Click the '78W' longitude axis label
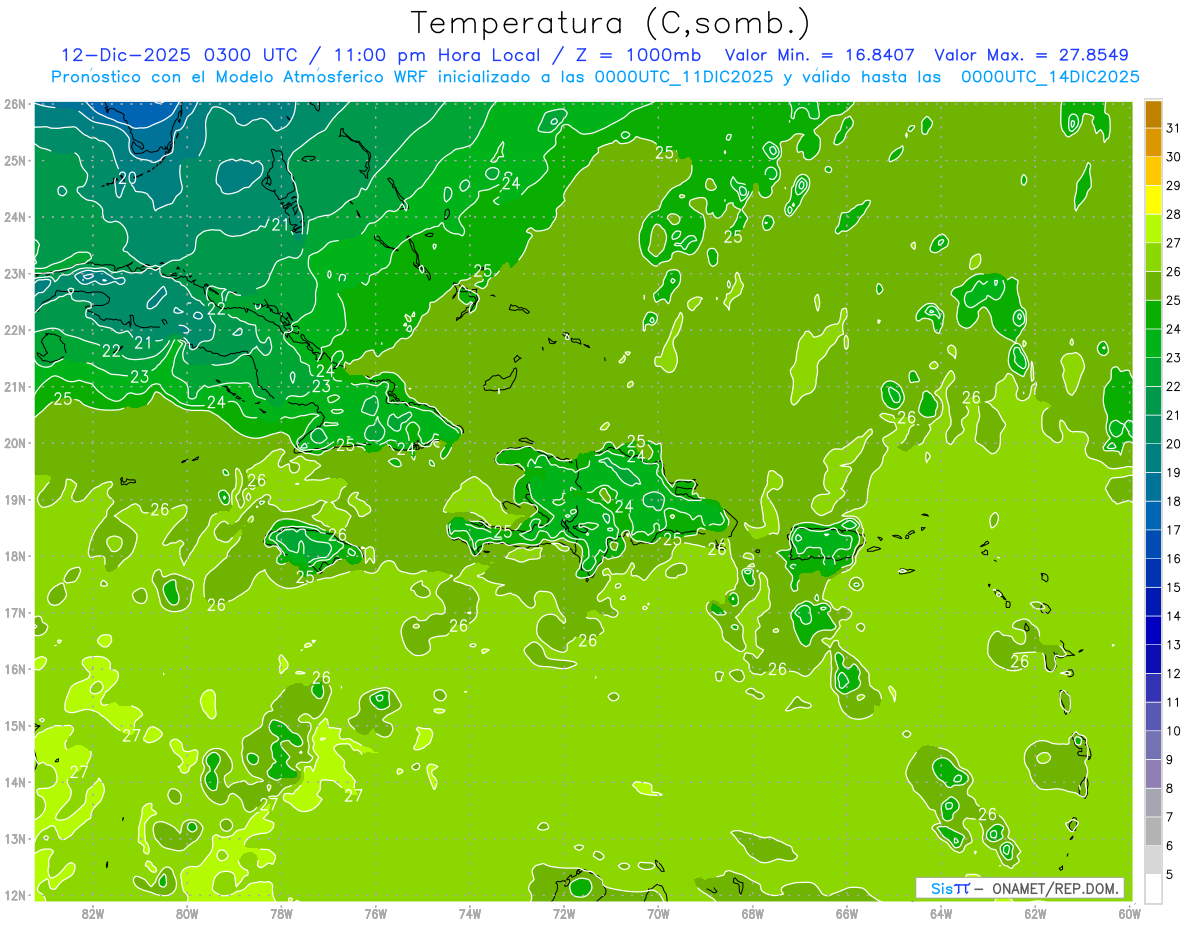This screenshot has height=927, width=1200. (281, 913)
